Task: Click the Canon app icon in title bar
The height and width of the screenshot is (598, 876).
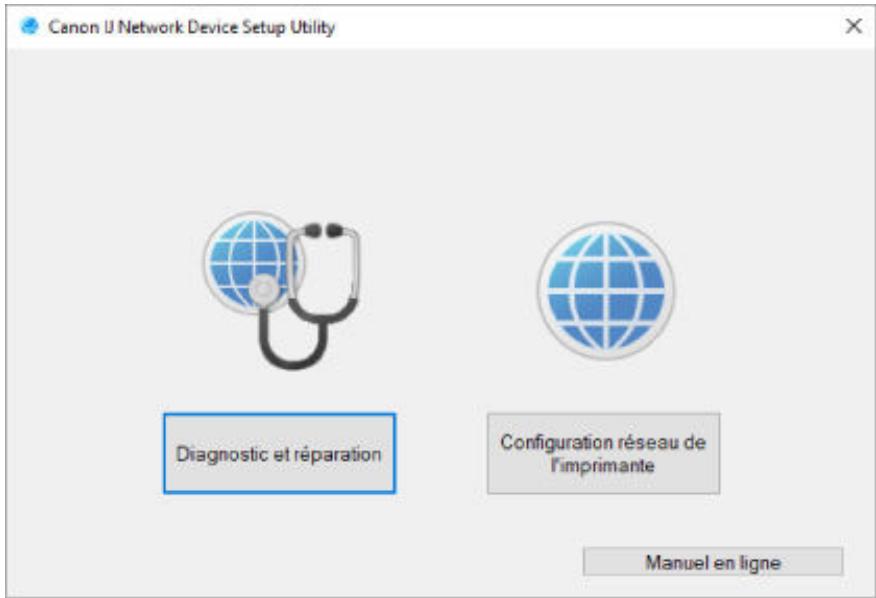Action: point(29,26)
